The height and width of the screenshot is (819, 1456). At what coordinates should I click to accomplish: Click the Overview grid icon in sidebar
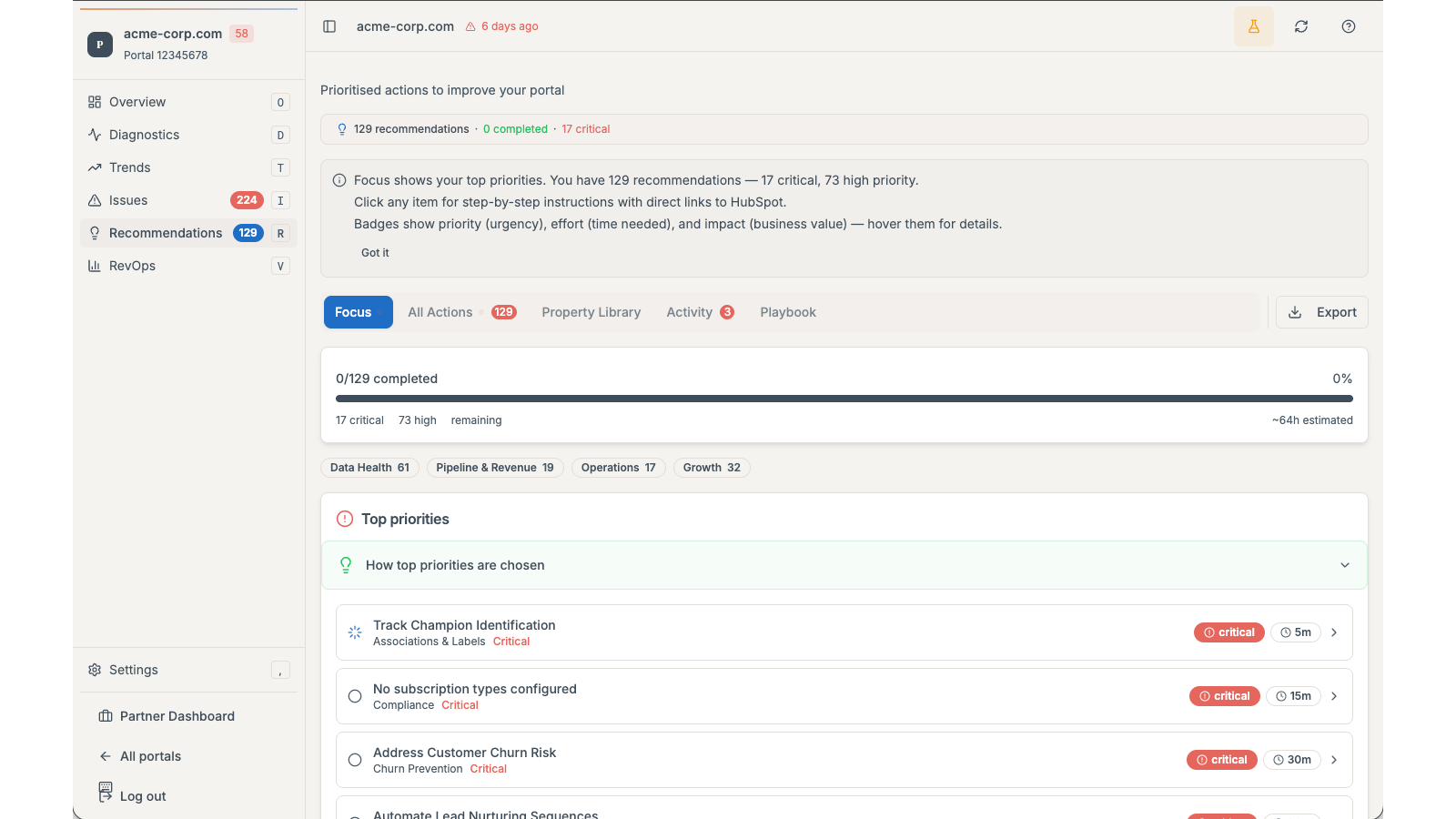coord(95,102)
